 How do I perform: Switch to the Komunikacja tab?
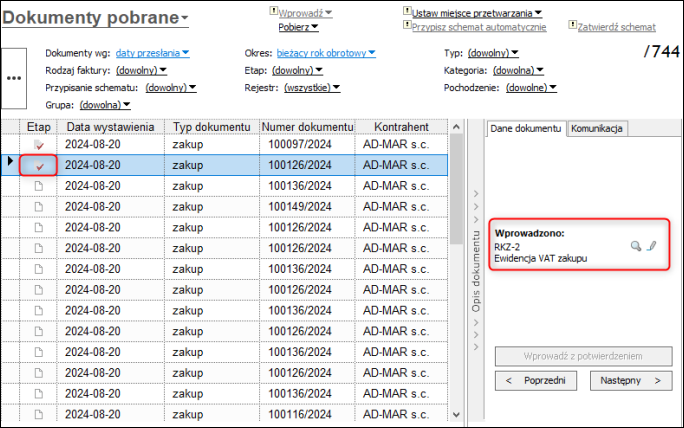(596, 129)
